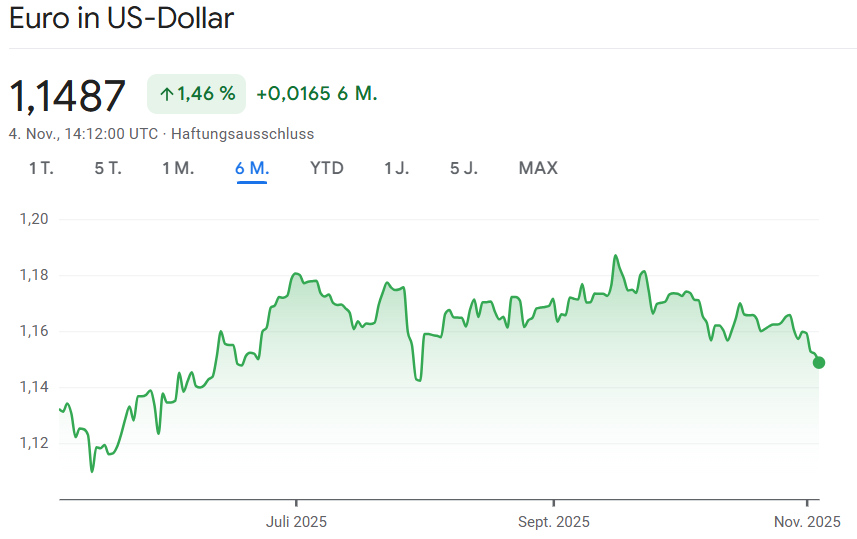Click the Nov. 2025 axis marker

[x=807, y=521]
